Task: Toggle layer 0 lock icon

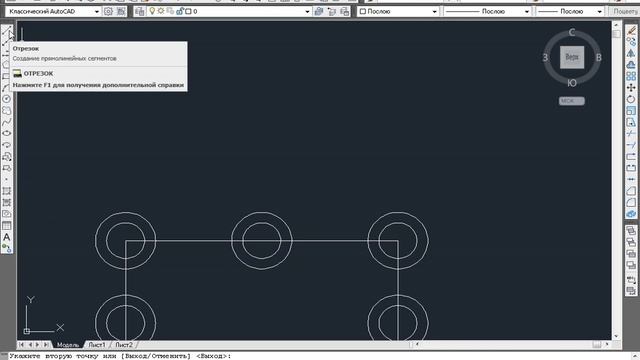Action: [180, 11]
